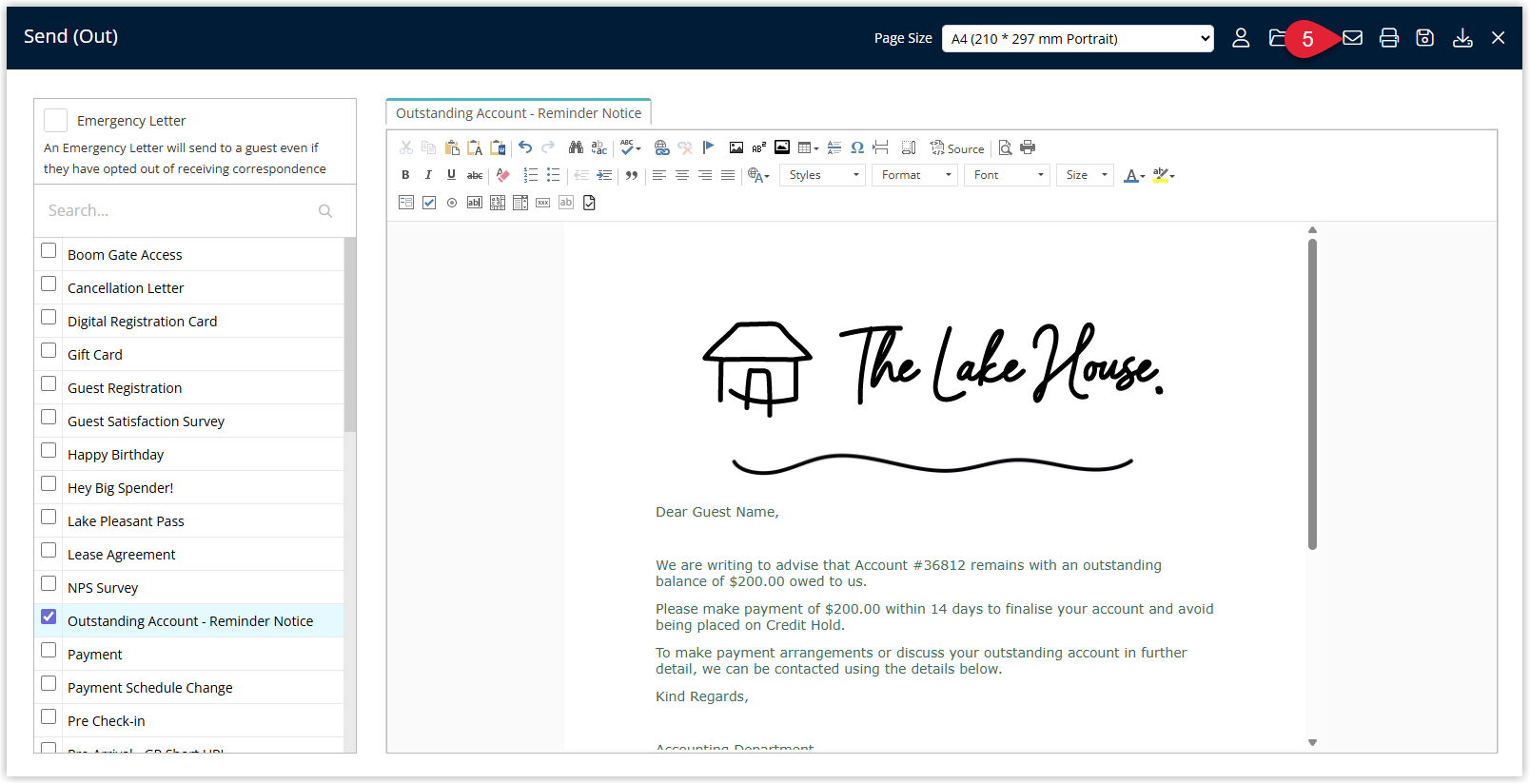Viewport: 1530px width, 784px height.
Task: Check the Digital Registration Card box
Action: pyautogui.click(x=49, y=318)
